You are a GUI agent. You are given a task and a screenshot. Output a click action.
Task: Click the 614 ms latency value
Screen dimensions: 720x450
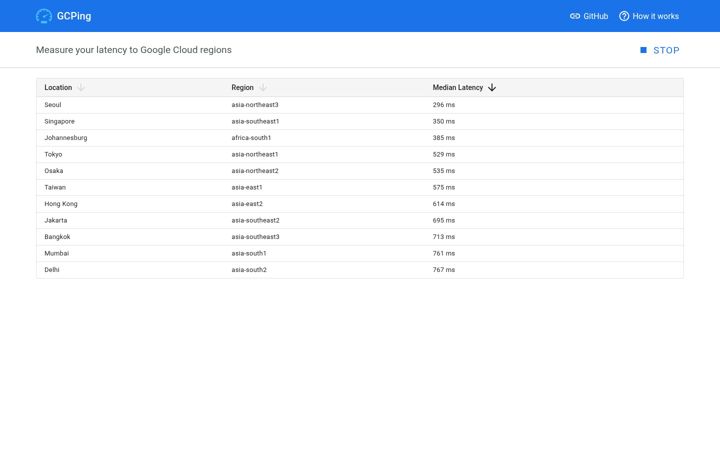[444, 204]
